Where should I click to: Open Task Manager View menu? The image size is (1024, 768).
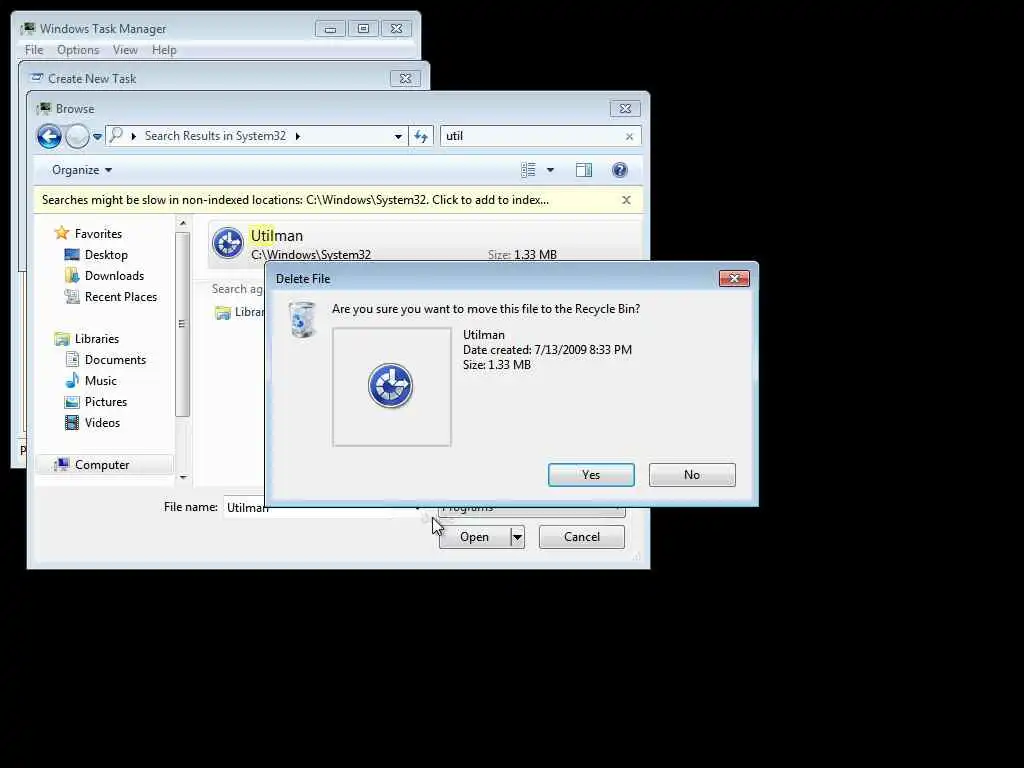[x=125, y=50]
